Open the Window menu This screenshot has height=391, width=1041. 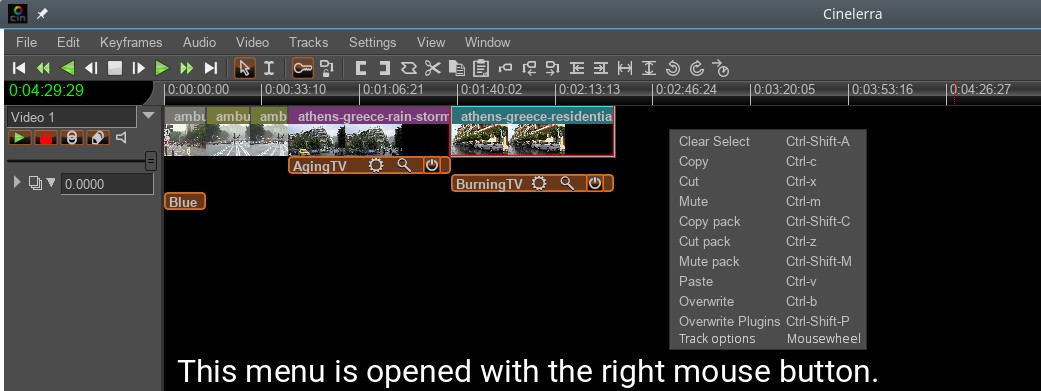click(487, 42)
